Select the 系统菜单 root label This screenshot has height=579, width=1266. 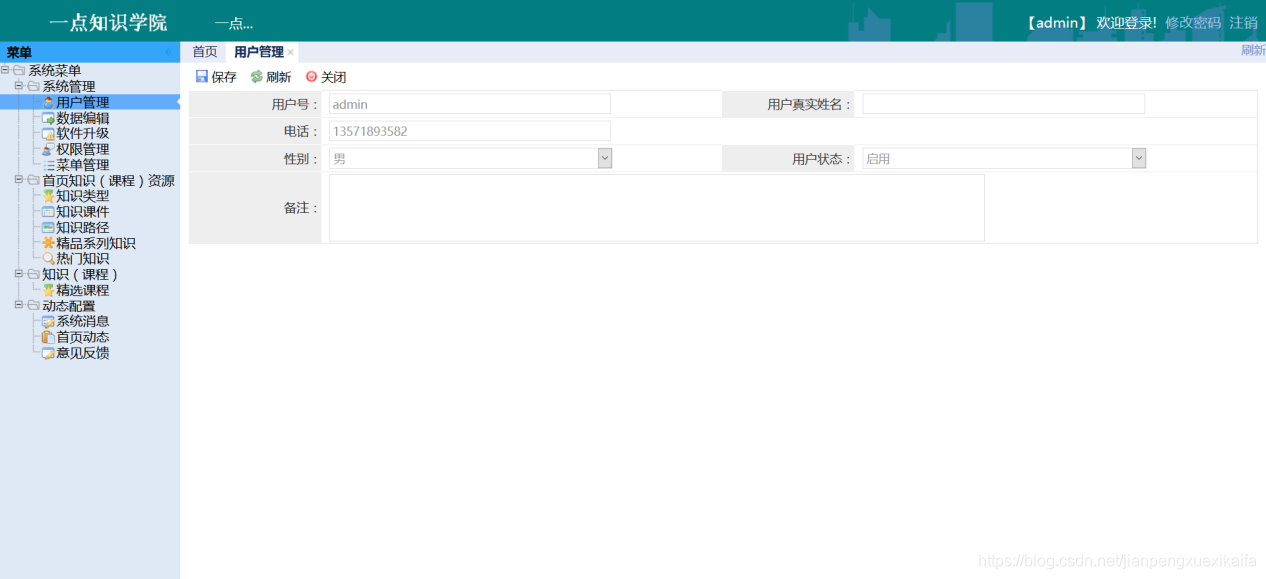[55, 70]
